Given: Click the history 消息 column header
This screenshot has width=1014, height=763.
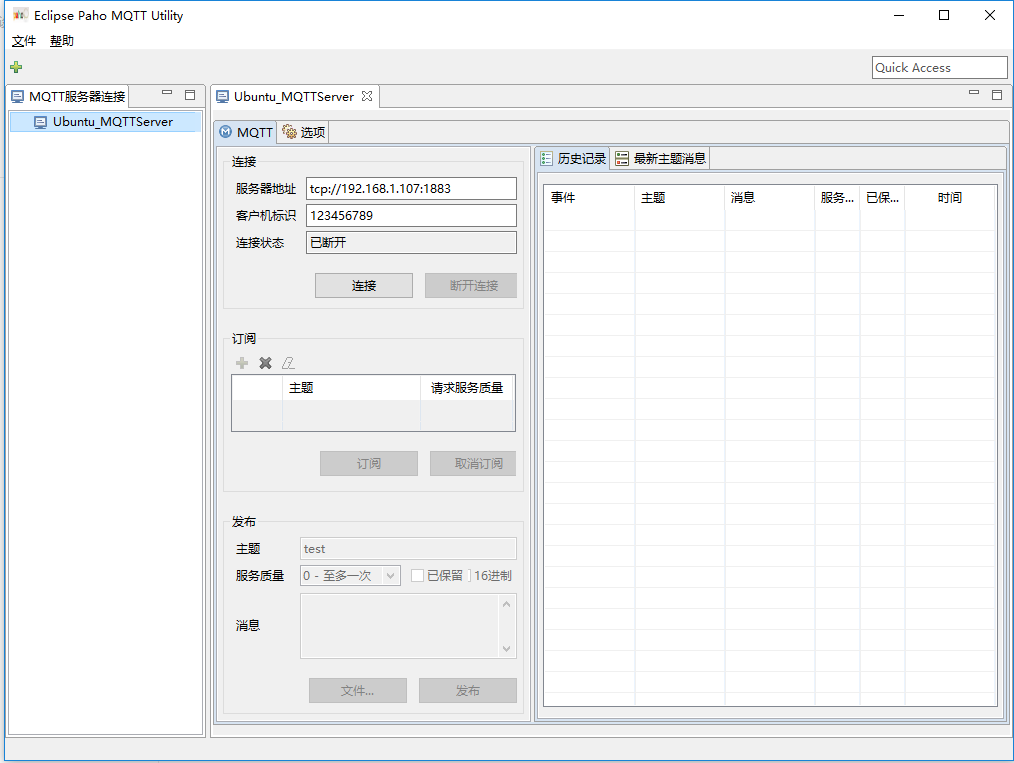Looking at the screenshot, I should click(770, 198).
